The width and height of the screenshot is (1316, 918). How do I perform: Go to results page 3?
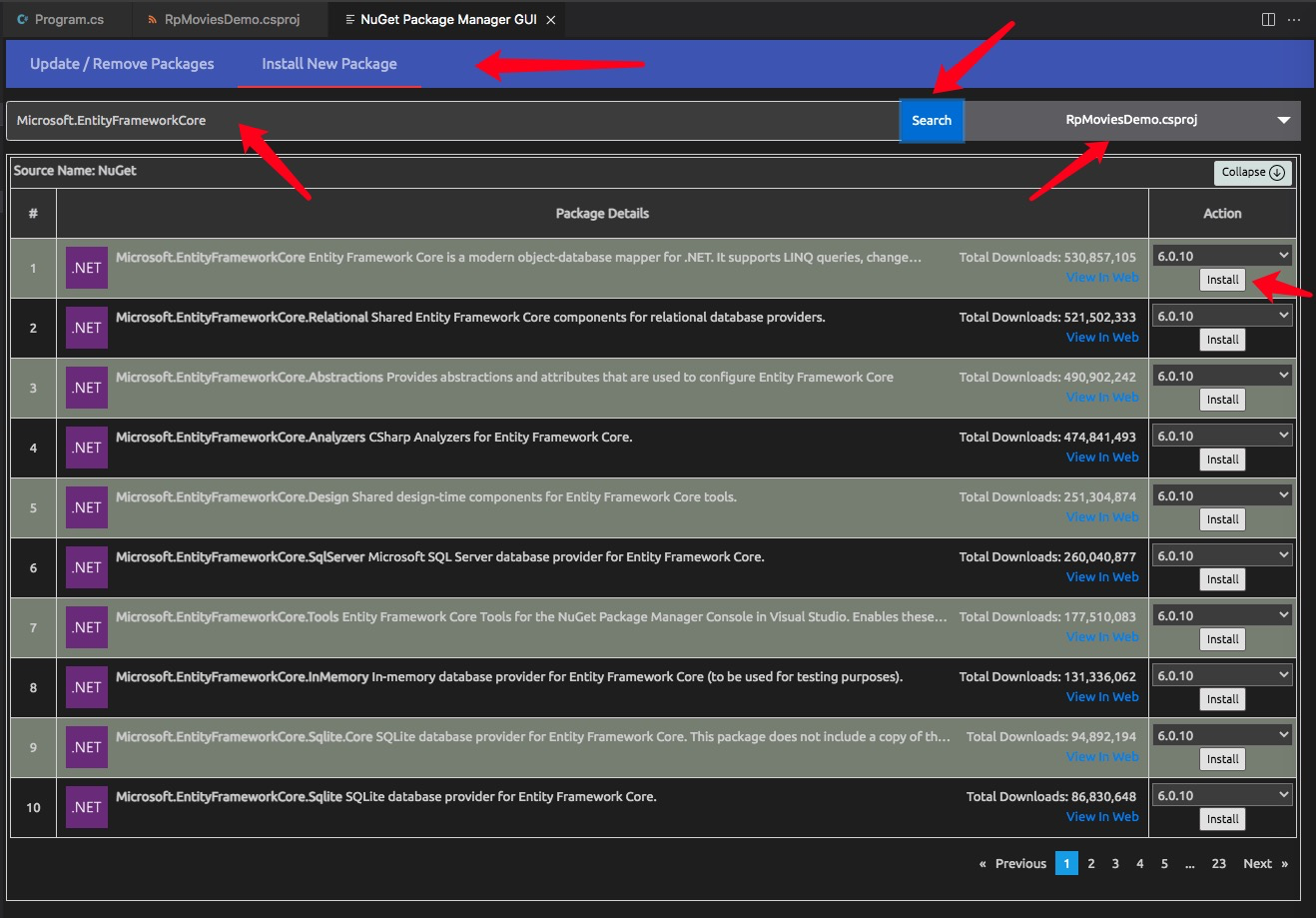(x=1115, y=864)
